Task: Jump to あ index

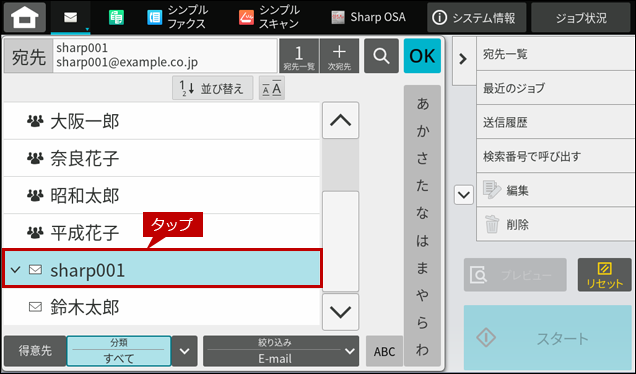Action: click(x=422, y=104)
